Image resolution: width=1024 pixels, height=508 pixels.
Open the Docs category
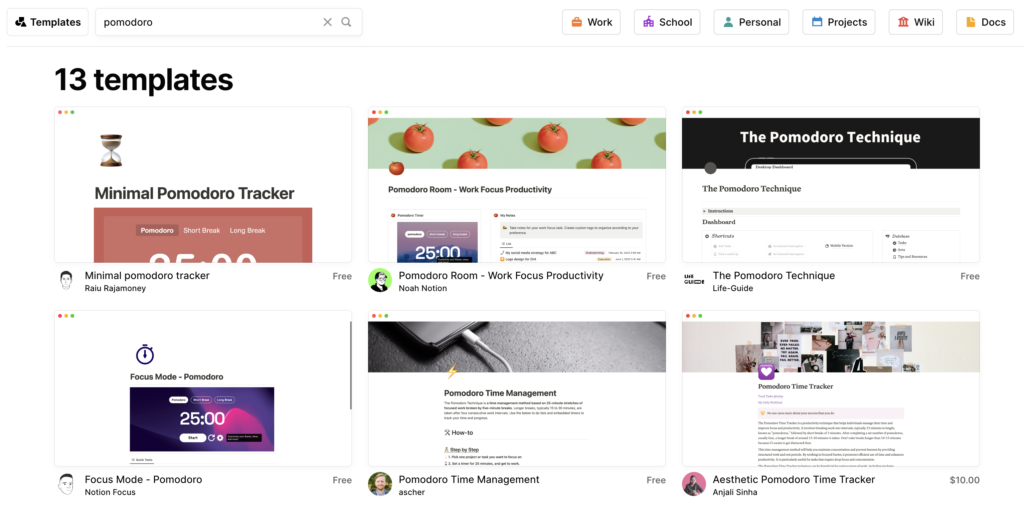(984, 22)
